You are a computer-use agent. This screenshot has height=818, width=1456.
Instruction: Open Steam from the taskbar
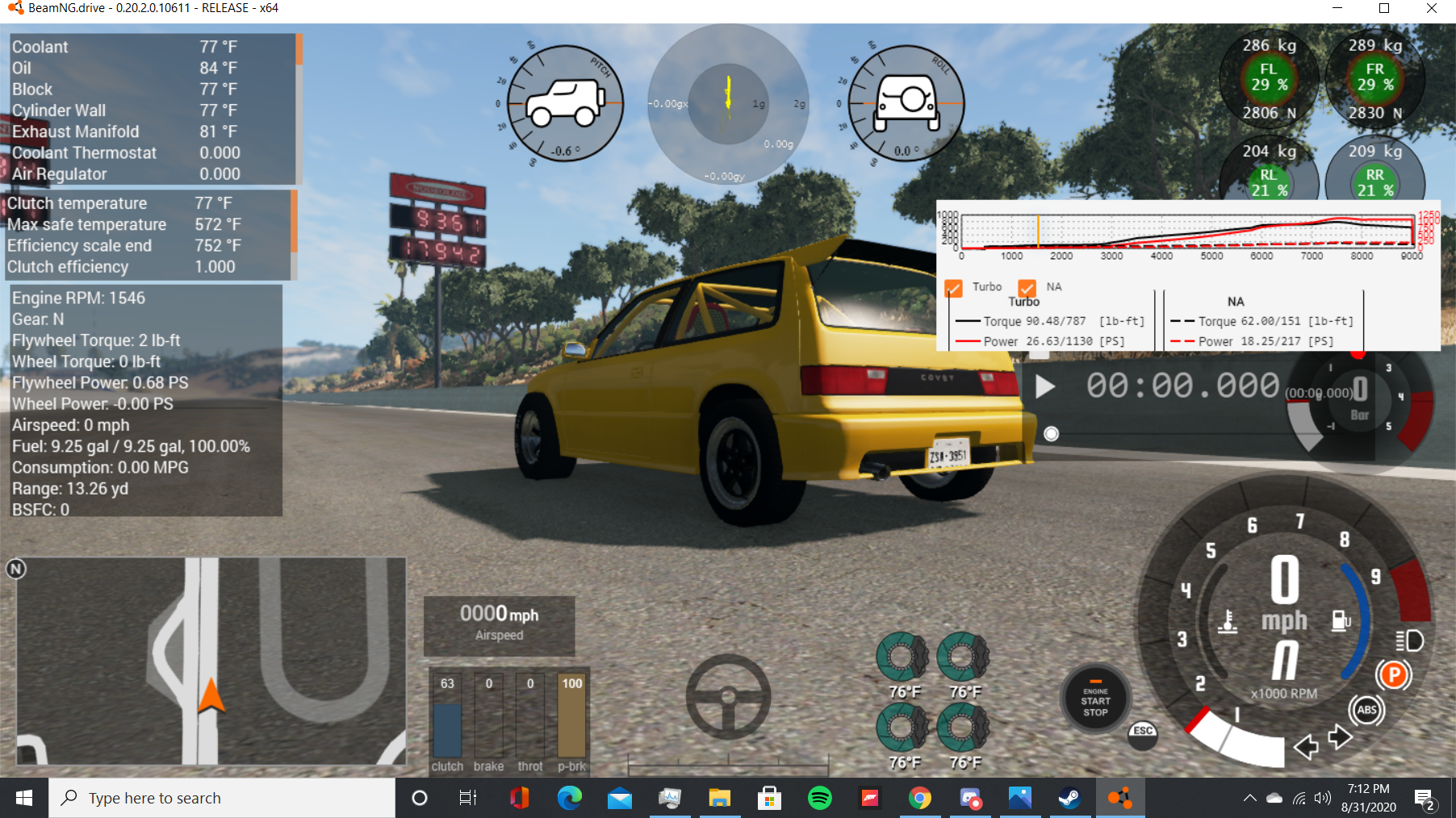click(1069, 798)
